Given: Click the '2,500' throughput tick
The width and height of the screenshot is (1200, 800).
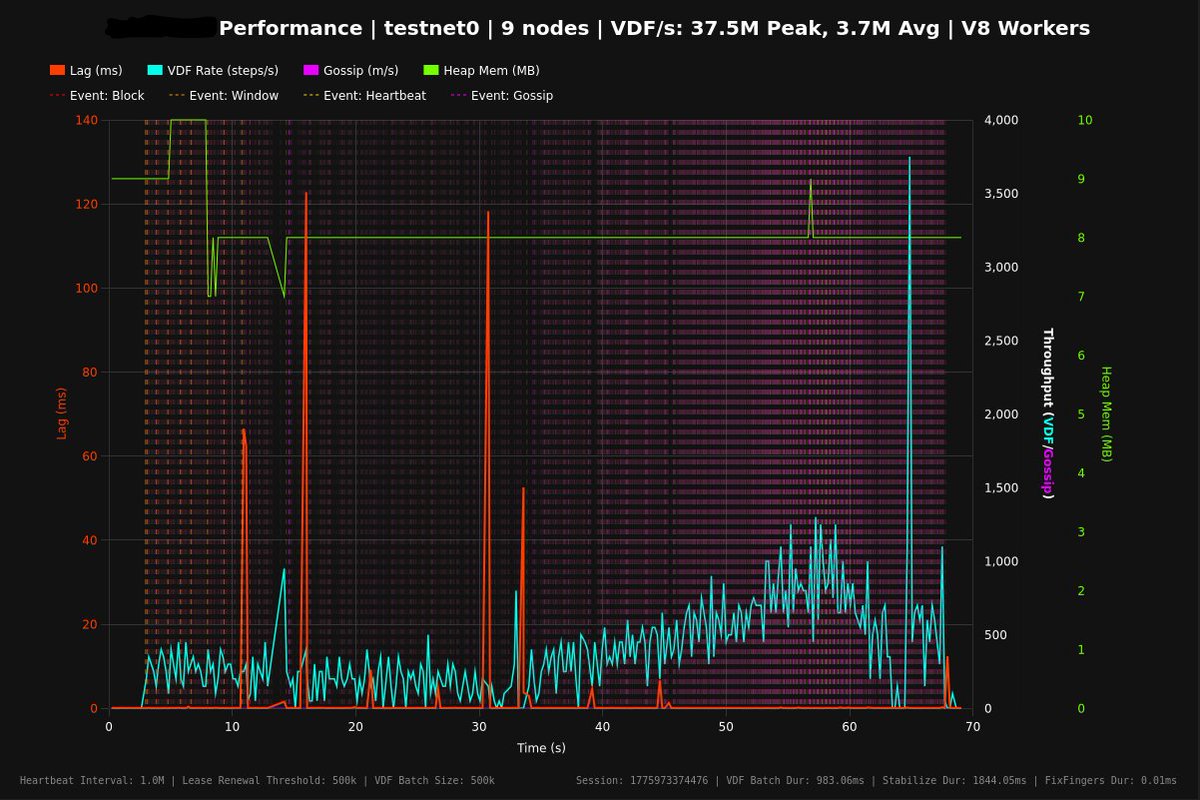Looking at the screenshot, I should coord(1002,341).
